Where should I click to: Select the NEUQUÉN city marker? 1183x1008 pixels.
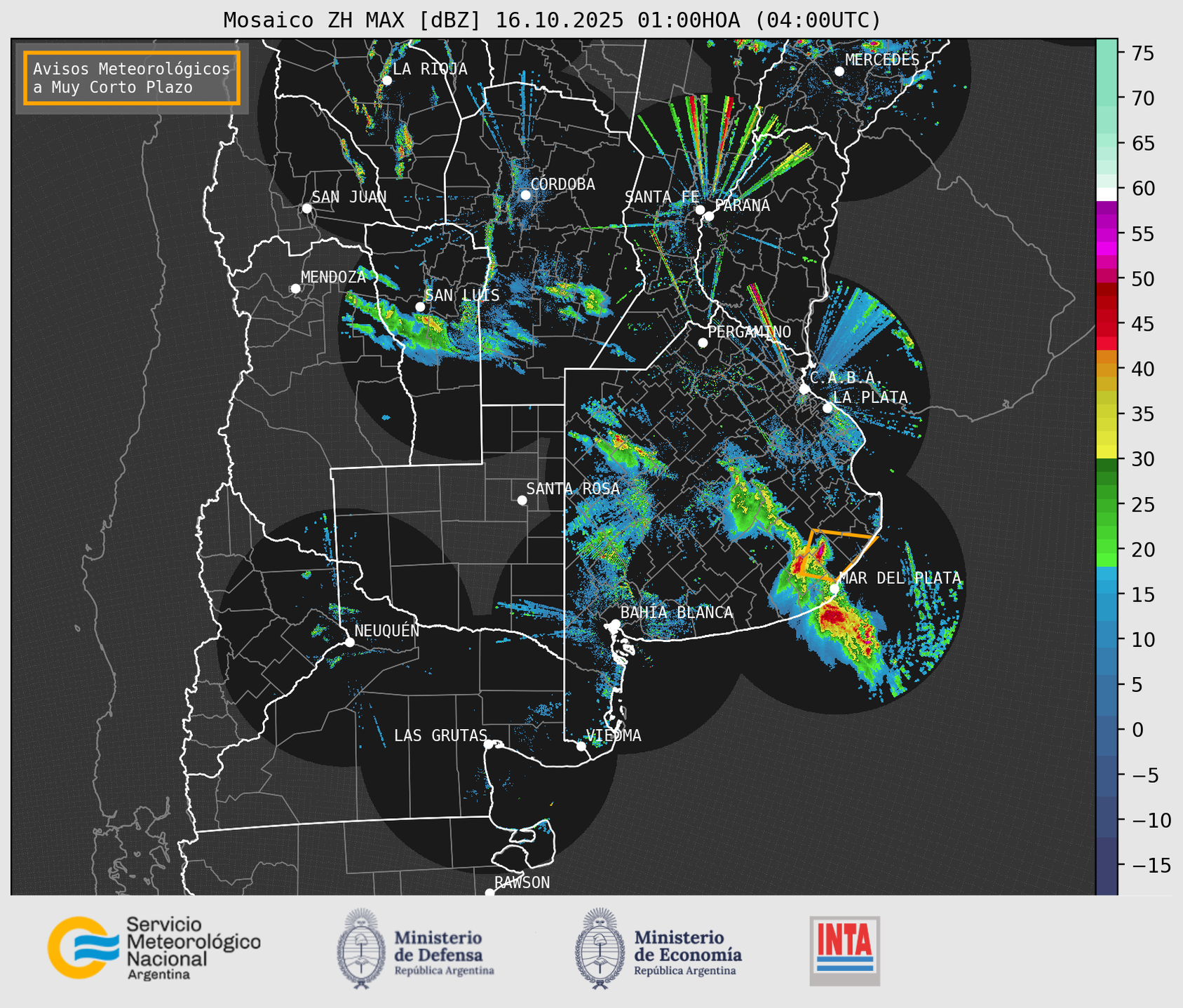tap(349, 642)
